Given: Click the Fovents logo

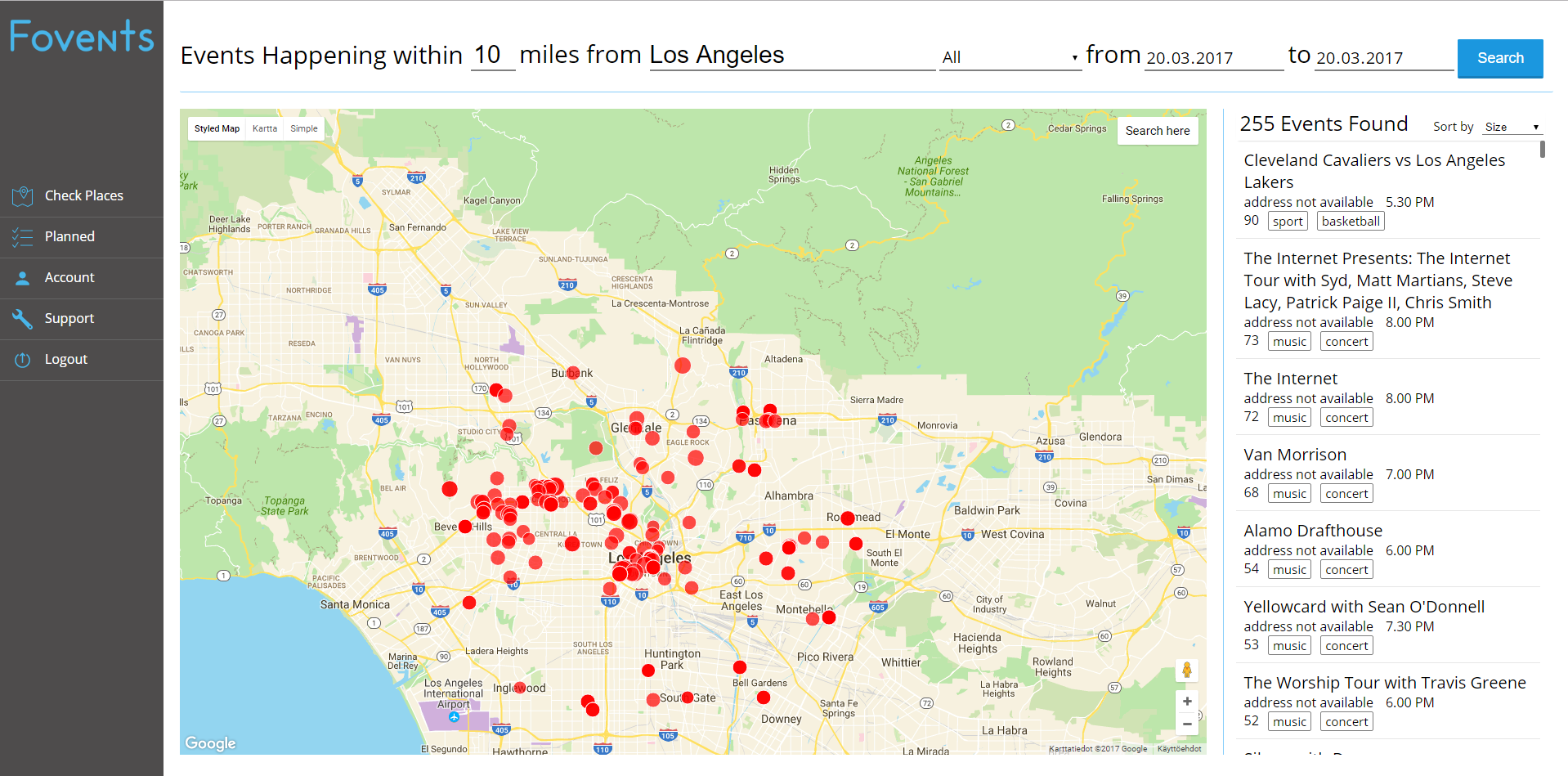Looking at the screenshot, I should tap(82, 36).
